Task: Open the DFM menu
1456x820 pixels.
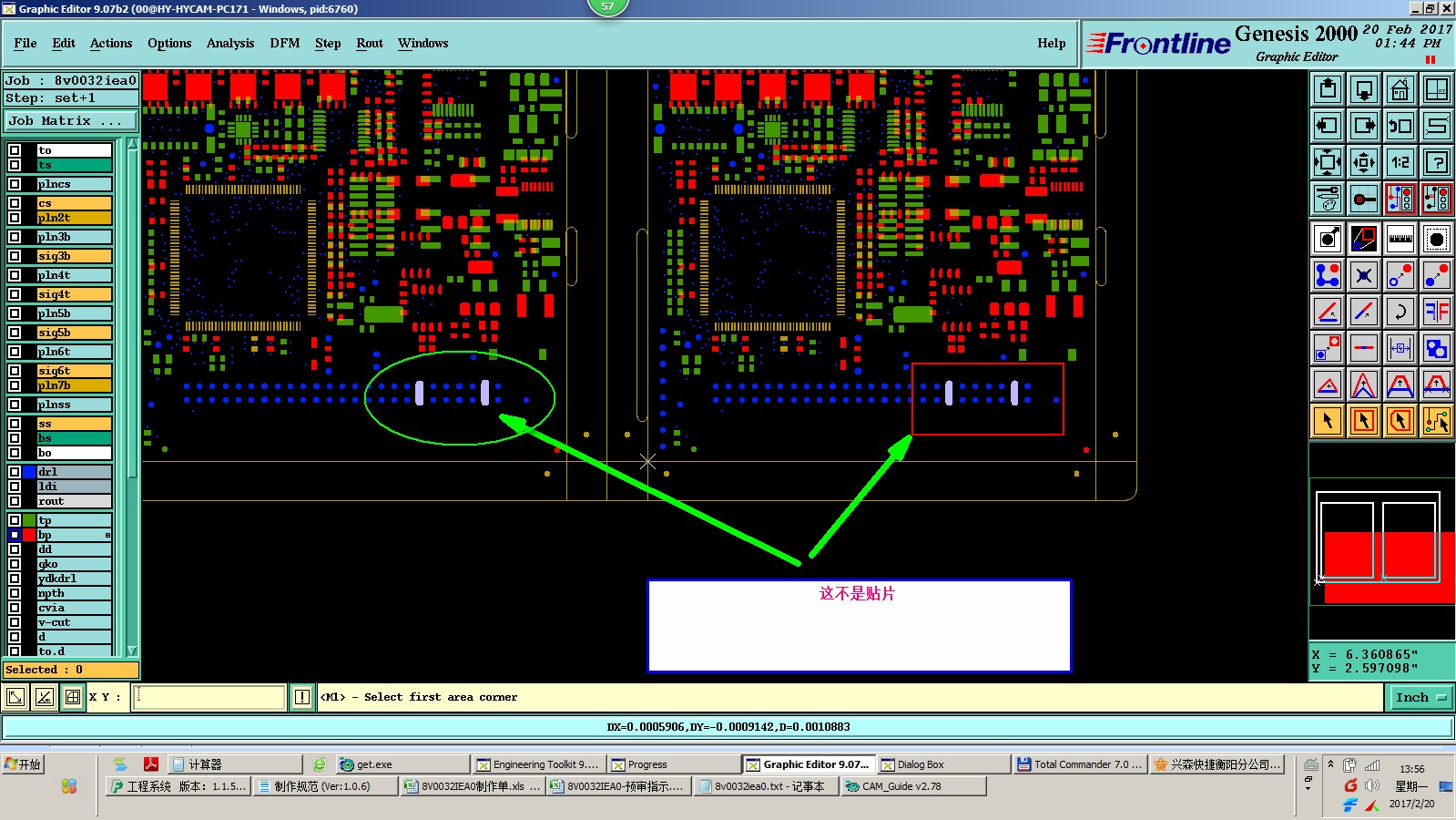Action: 285,43
